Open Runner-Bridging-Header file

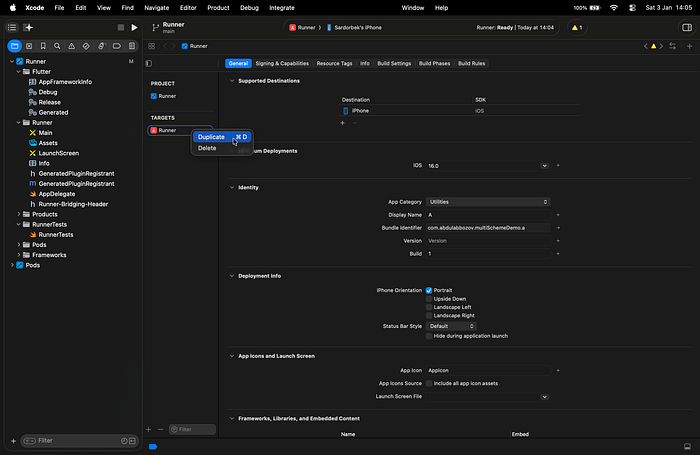click(73, 204)
